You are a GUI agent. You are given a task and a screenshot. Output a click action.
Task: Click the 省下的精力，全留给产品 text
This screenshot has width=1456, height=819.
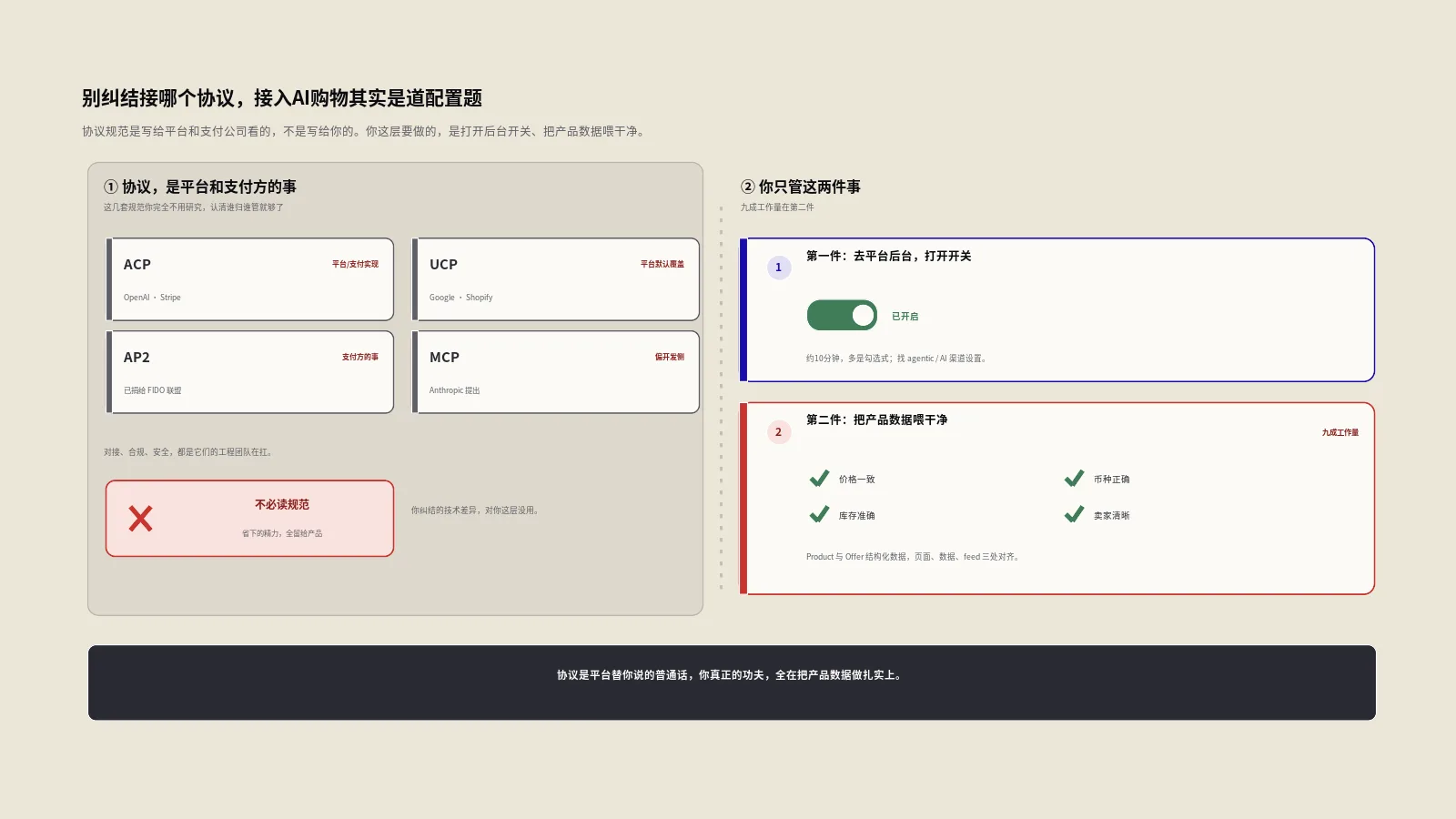tap(282, 533)
